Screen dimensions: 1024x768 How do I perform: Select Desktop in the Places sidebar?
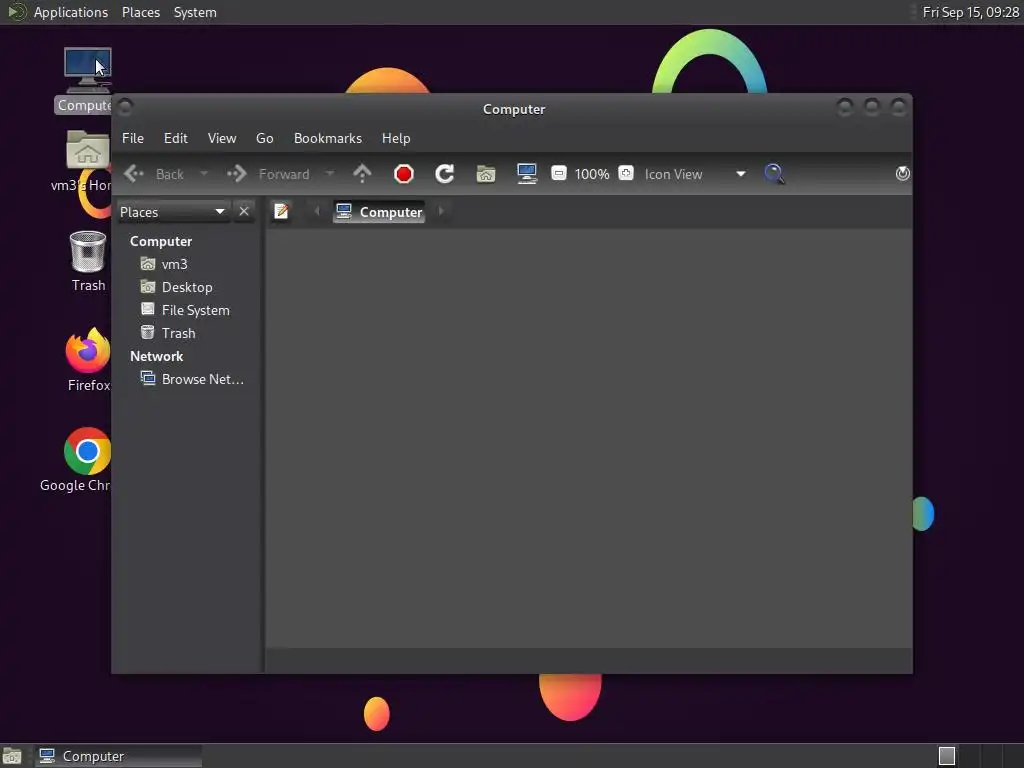click(x=187, y=287)
